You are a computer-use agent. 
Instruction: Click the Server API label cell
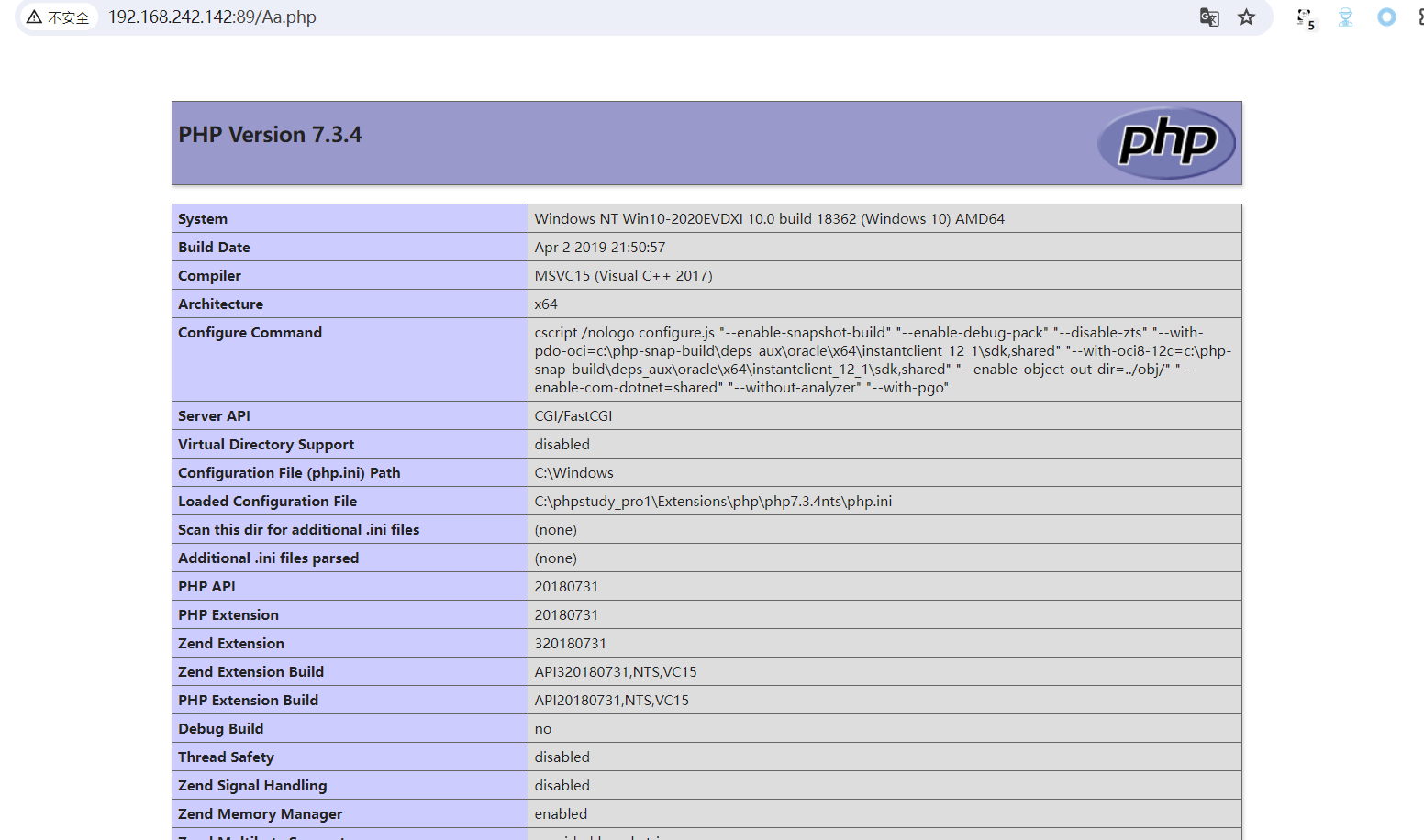[x=214, y=415]
